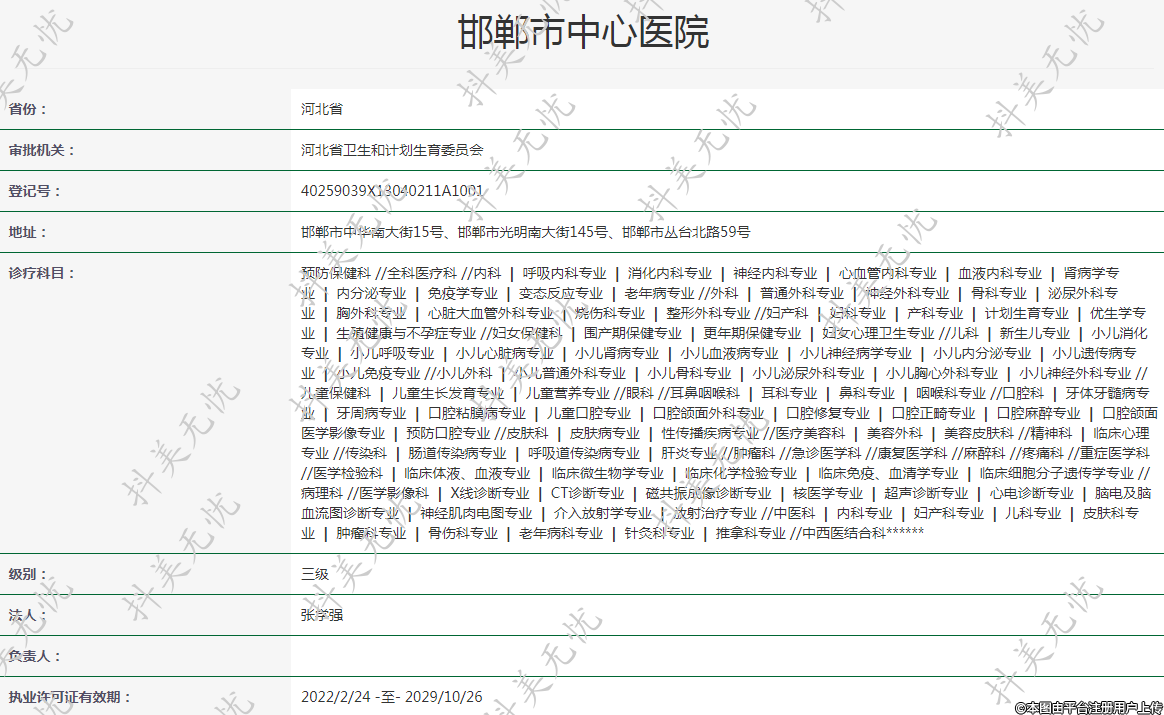Screen dimensions: 1164x715
Task: Select the 执业许可证有效期 label
Action: 70,697
